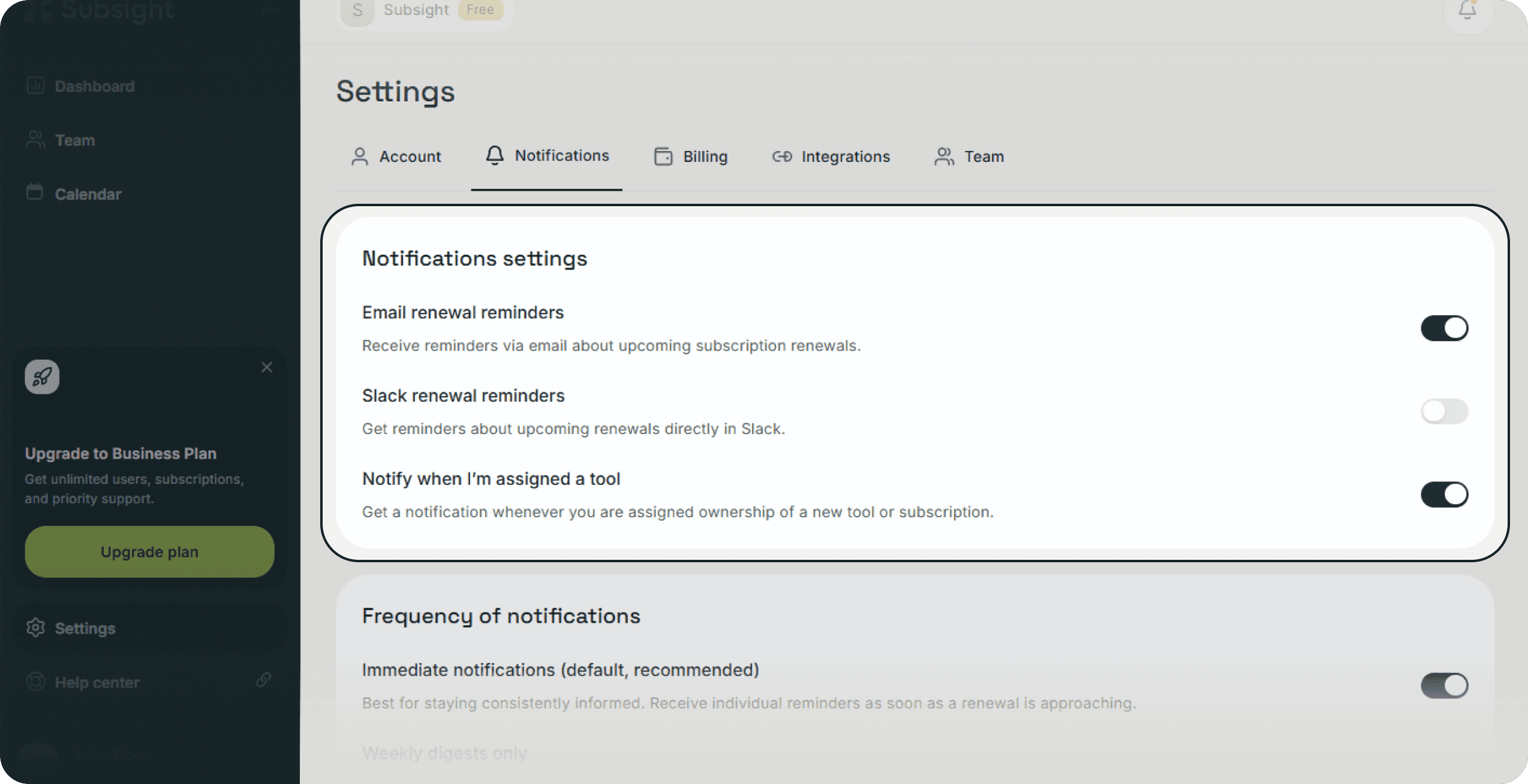The width and height of the screenshot is (1528, 784).
Task: Click the Settings gear icon
Action: (x=35, y=628)
